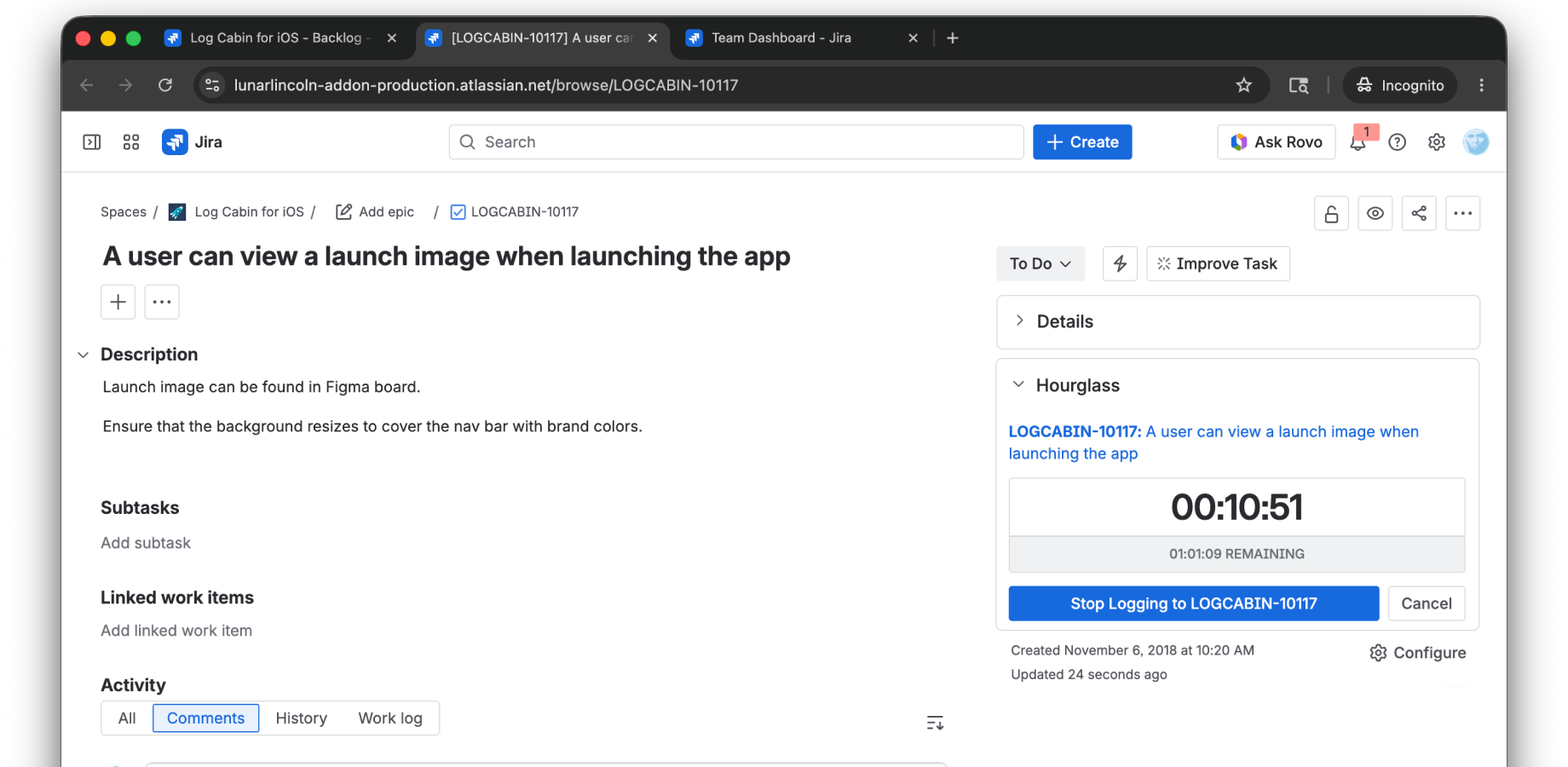Click the share icon

(1419, 213)
